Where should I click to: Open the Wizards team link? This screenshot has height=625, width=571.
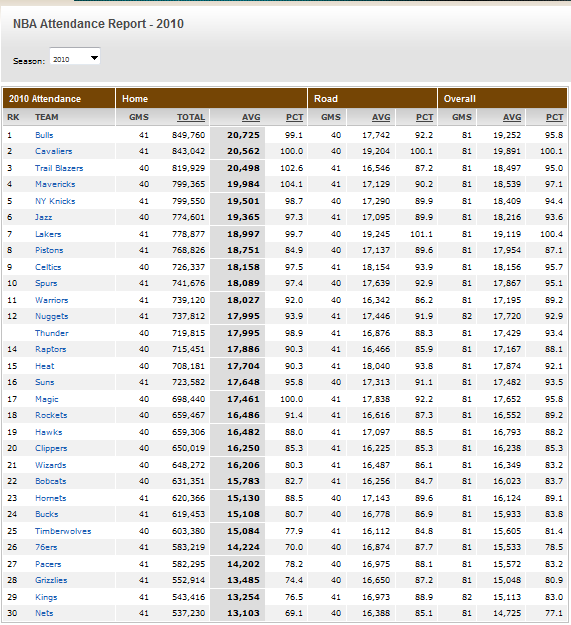click(x=51, y=466)
